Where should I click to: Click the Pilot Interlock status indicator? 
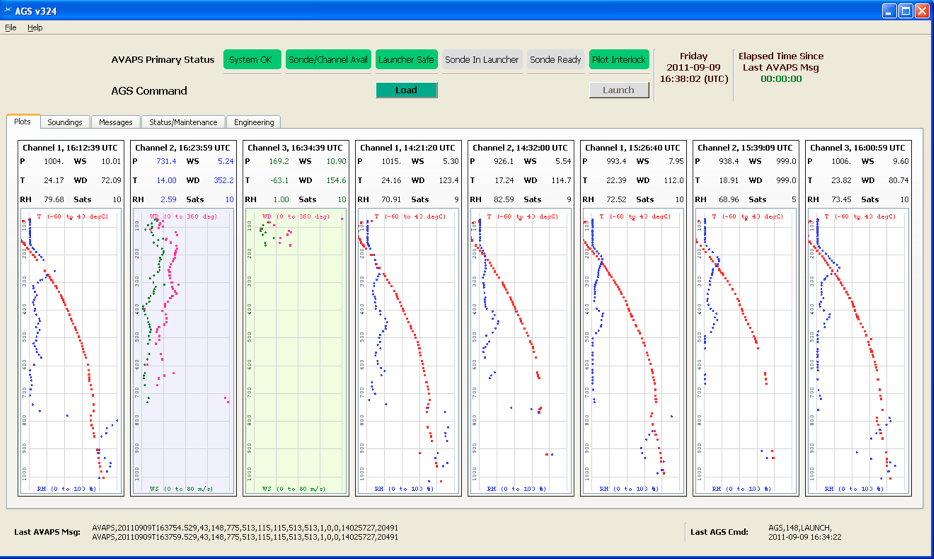[619, 60]
